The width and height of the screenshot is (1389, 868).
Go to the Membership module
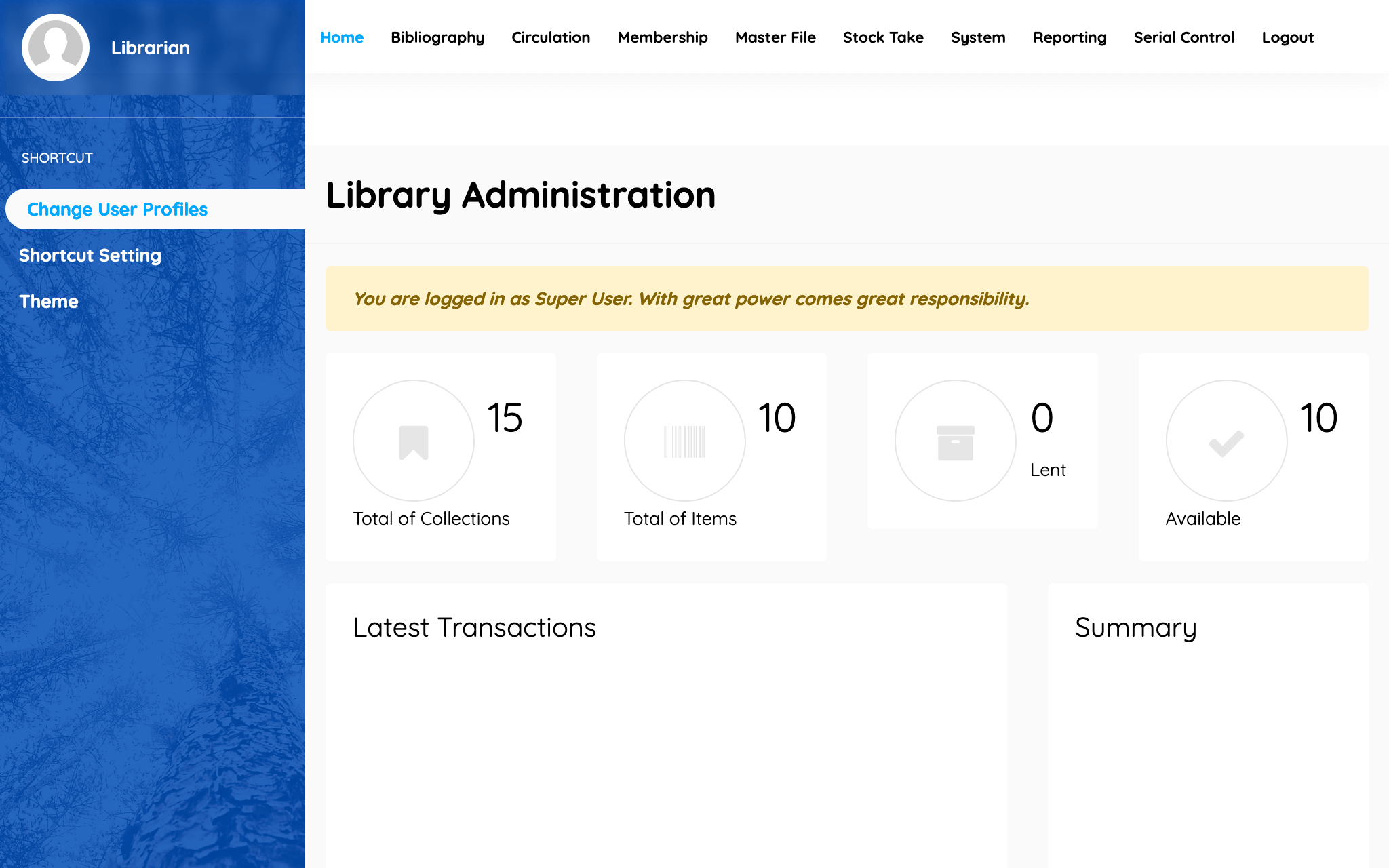click(x=663, y=37)
